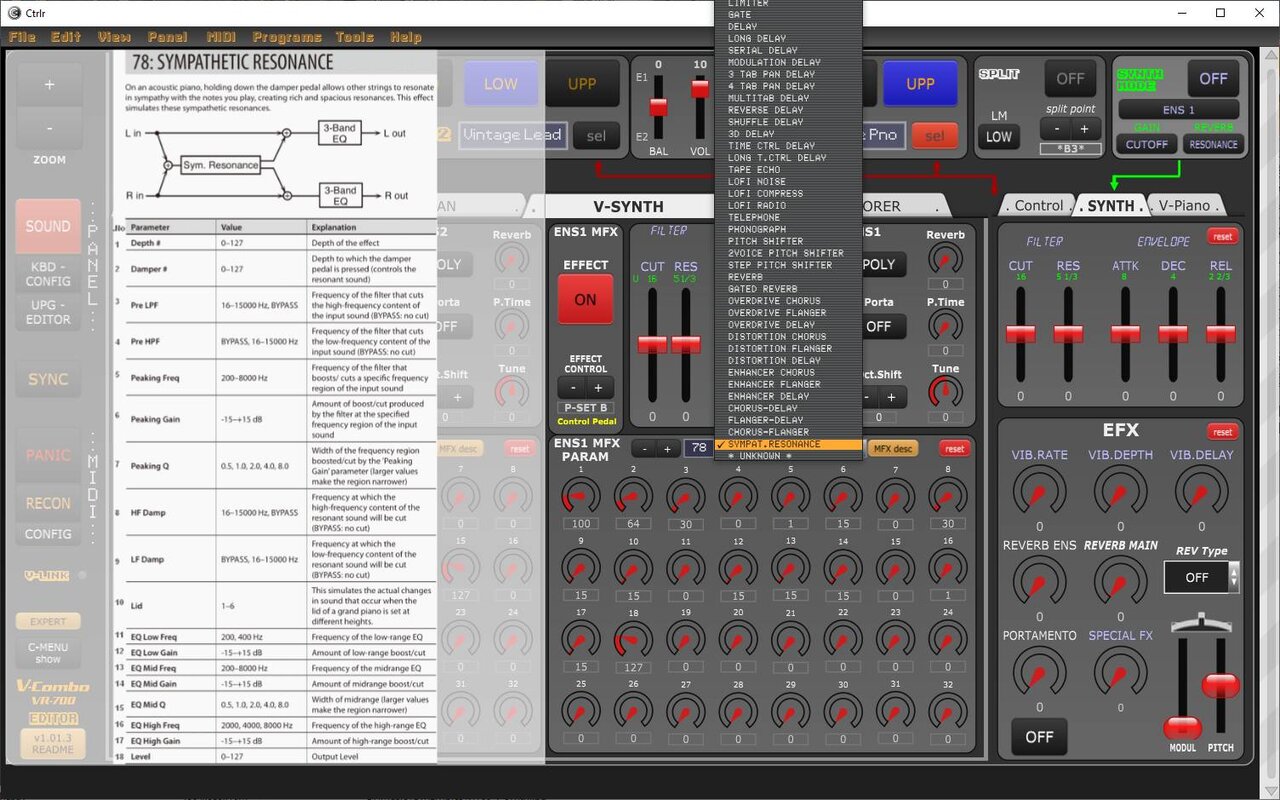
Task: Click the RESONANCE button under REVERB
Action: 1211,144
